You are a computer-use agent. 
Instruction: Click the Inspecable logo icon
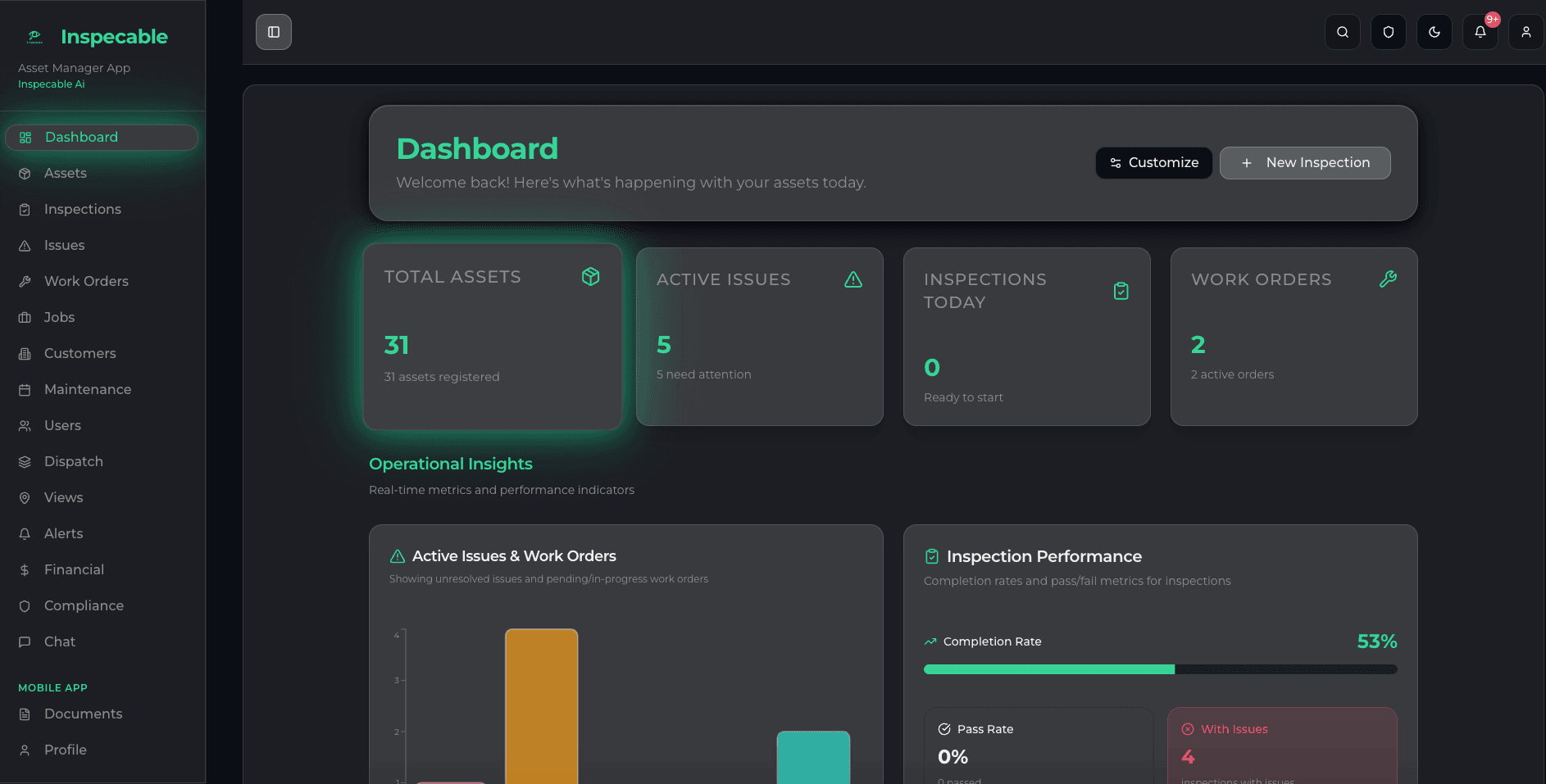[34, 37]
